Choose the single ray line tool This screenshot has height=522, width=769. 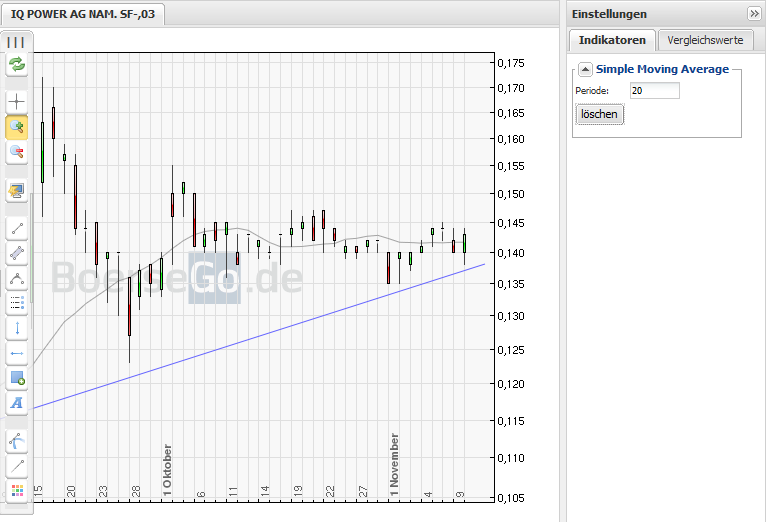pyautogui.click(x=17, y=466)
